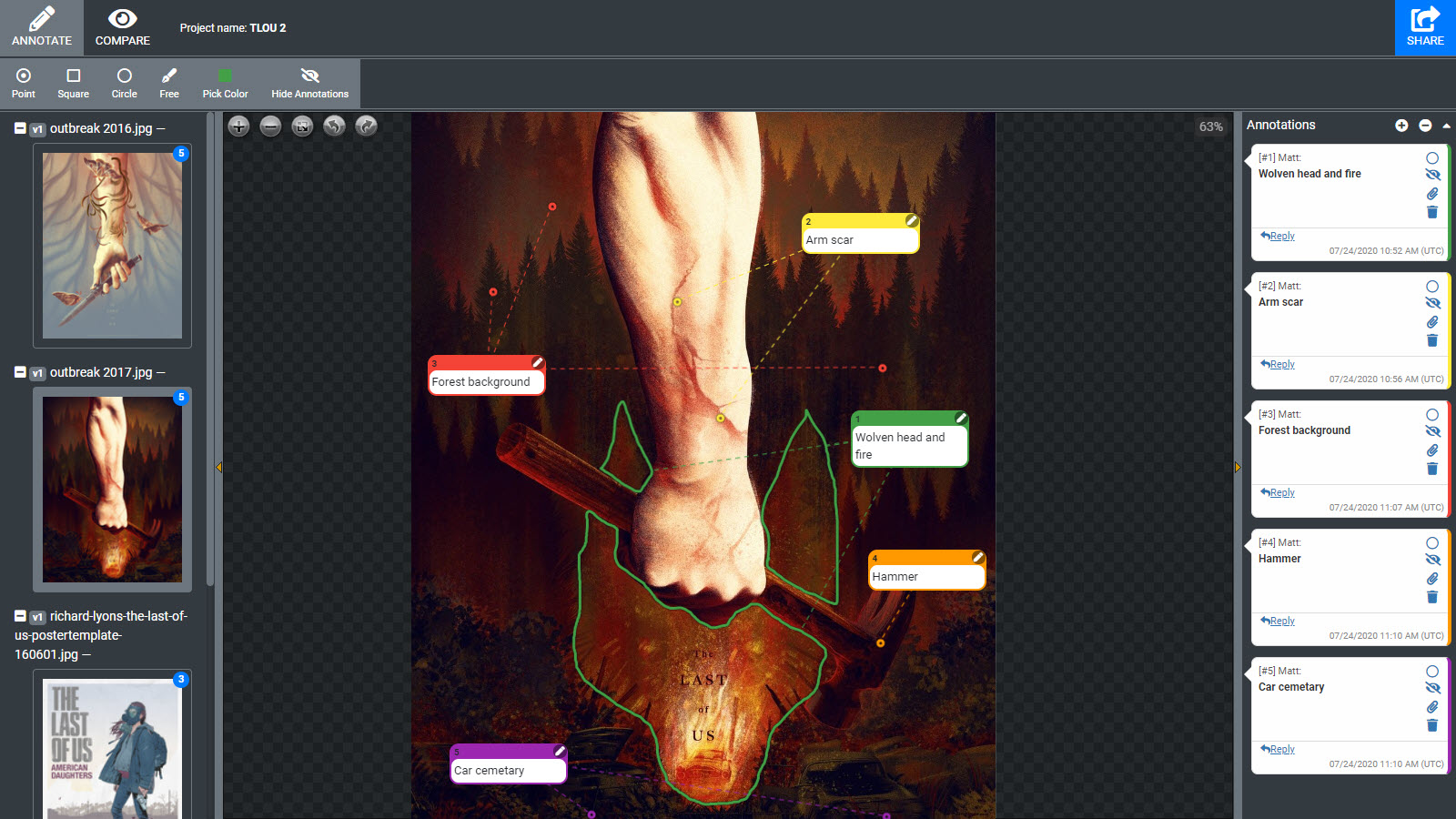Attach file to annotation #4 Hammer

pos(1432,579)
